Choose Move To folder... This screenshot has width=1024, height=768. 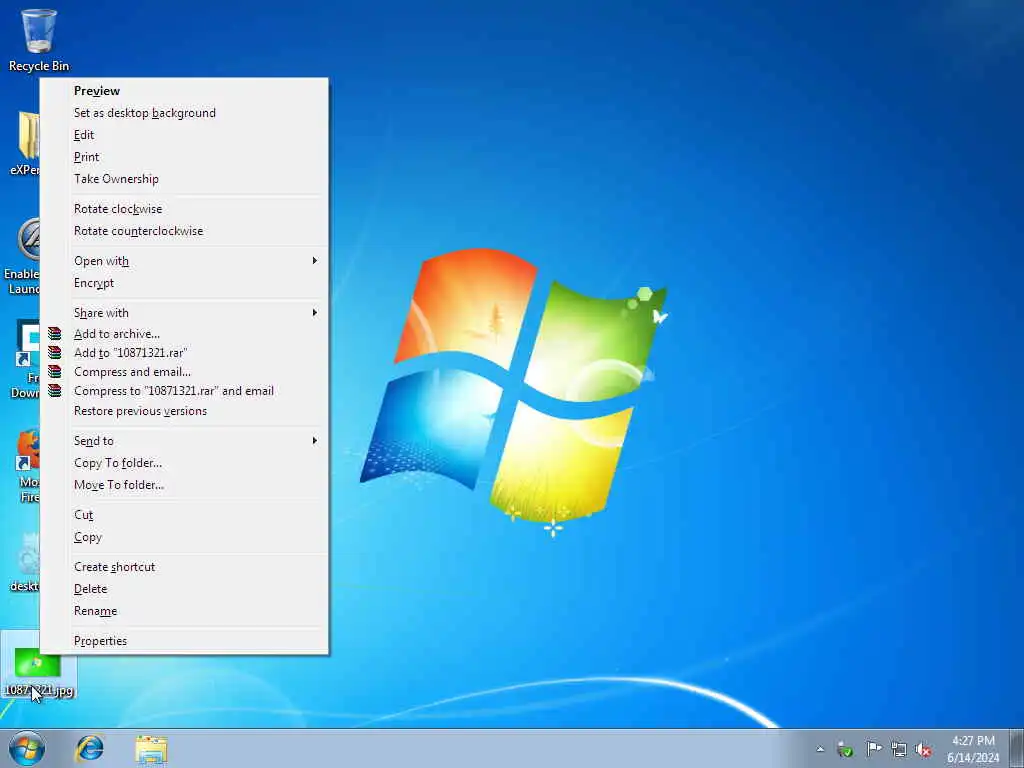[184, 485]
